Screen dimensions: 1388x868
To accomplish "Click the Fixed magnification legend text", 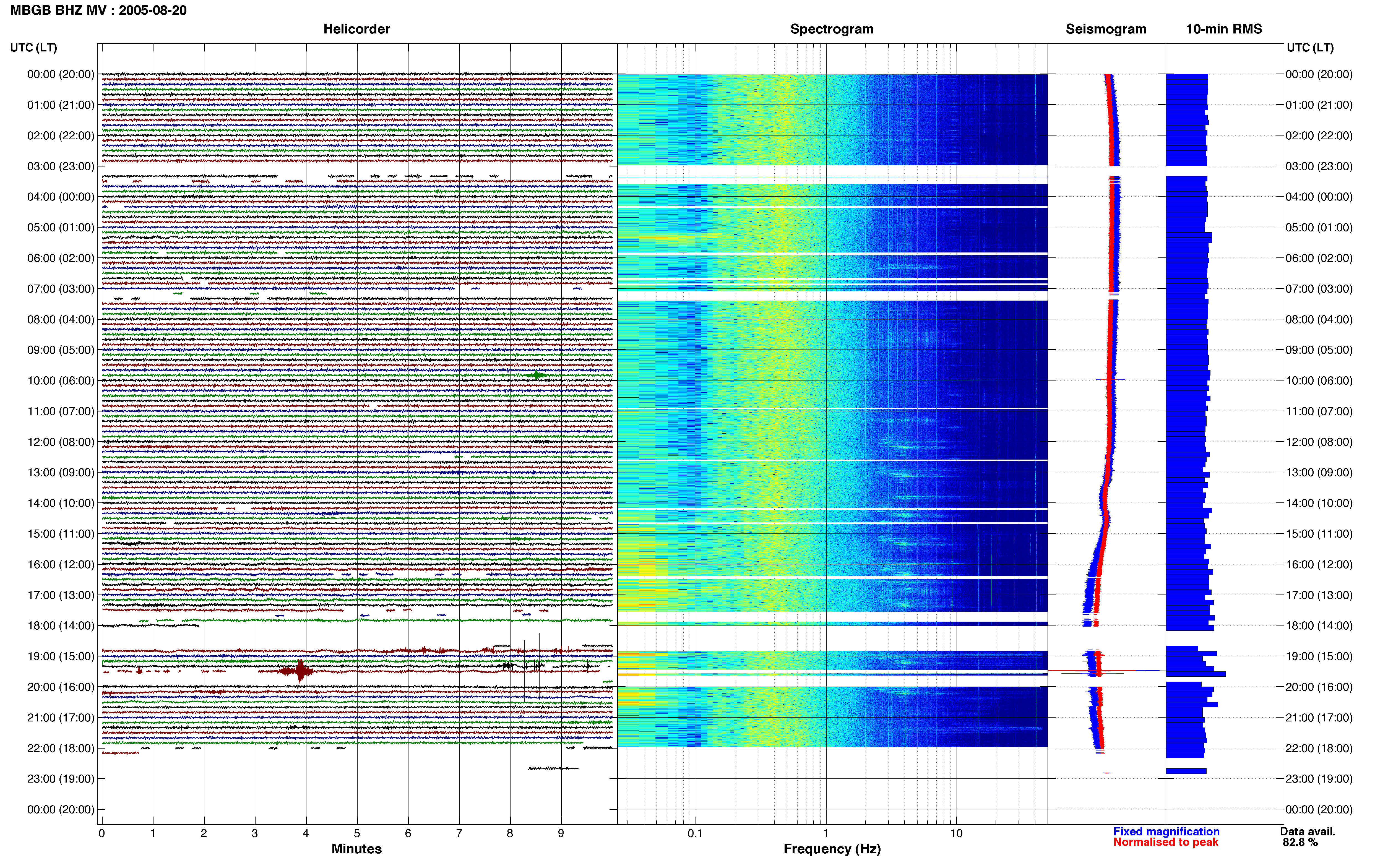I will (x=1166, y=832).
